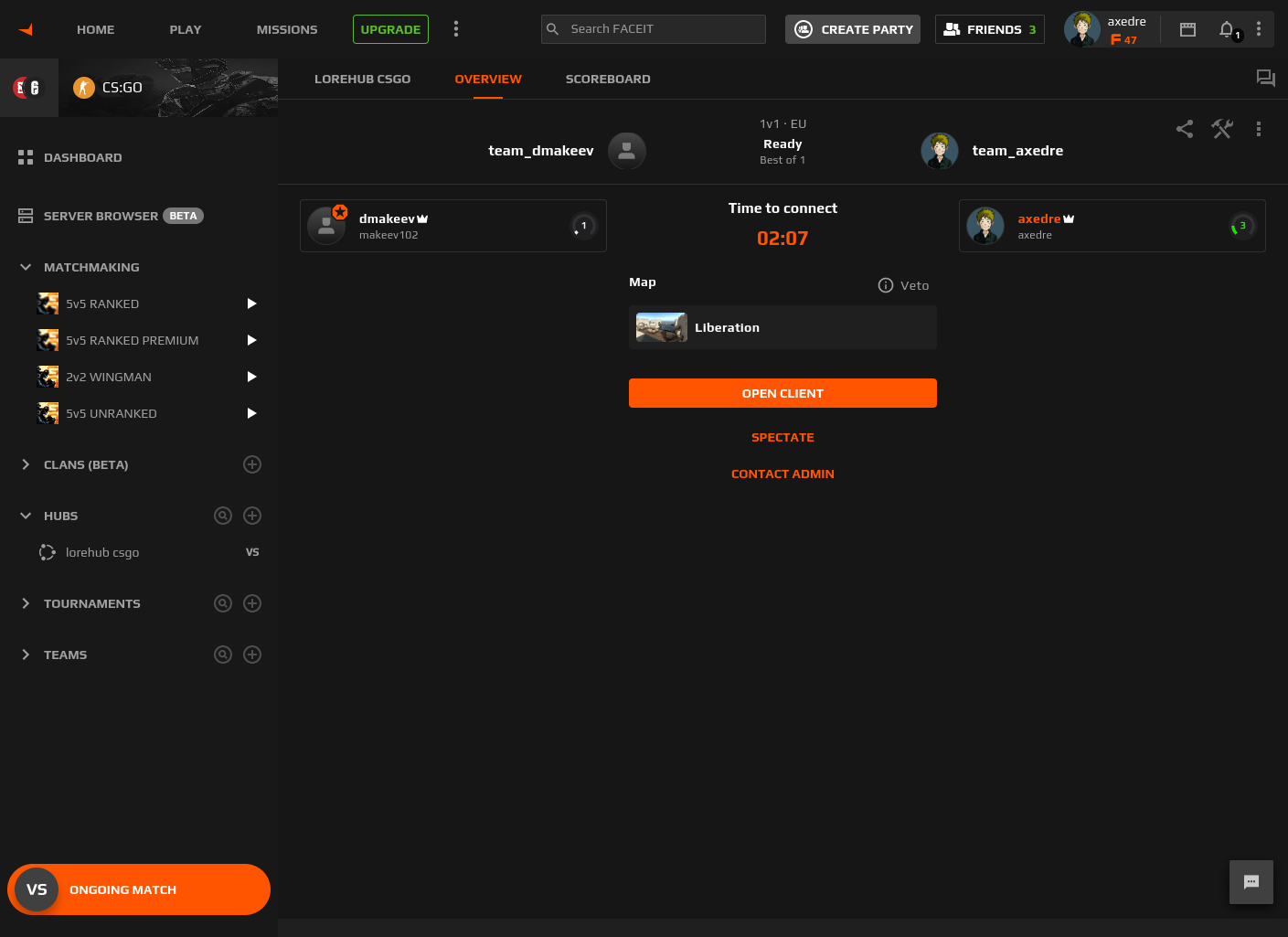Open more options next to Upgrade
1288x937 pixels.
456,29
